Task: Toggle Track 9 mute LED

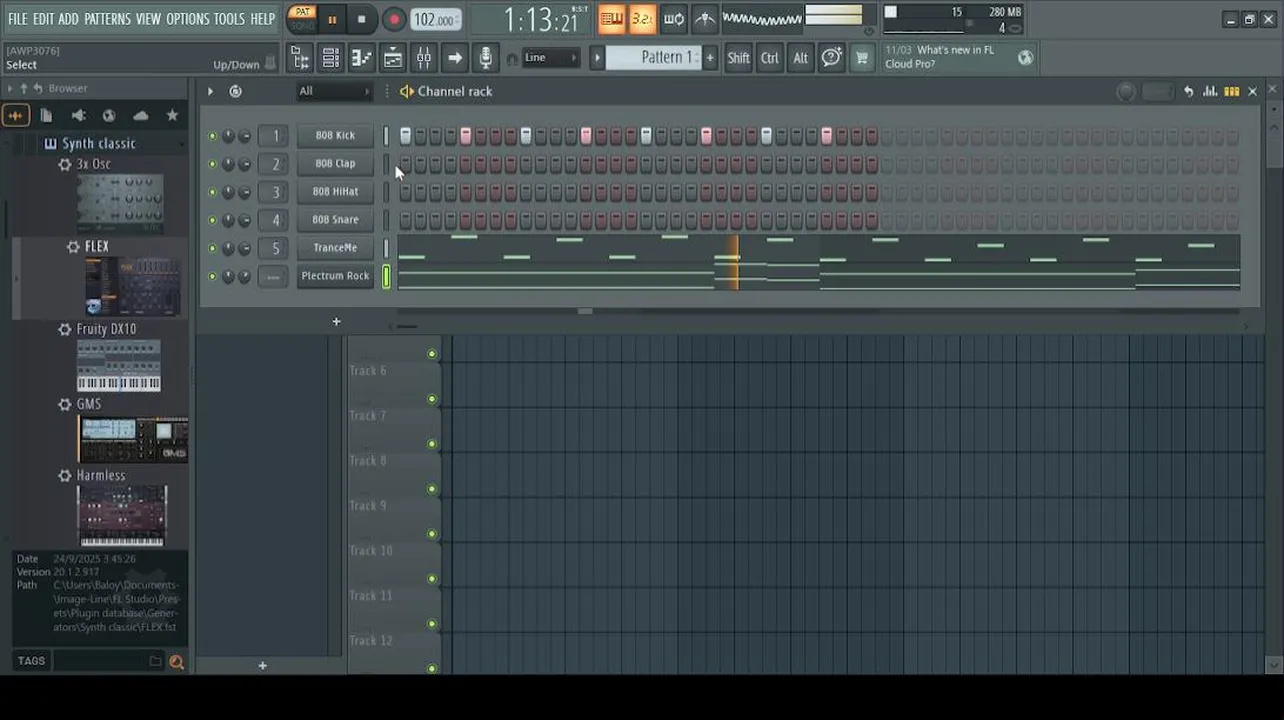Action: point(432,534)
